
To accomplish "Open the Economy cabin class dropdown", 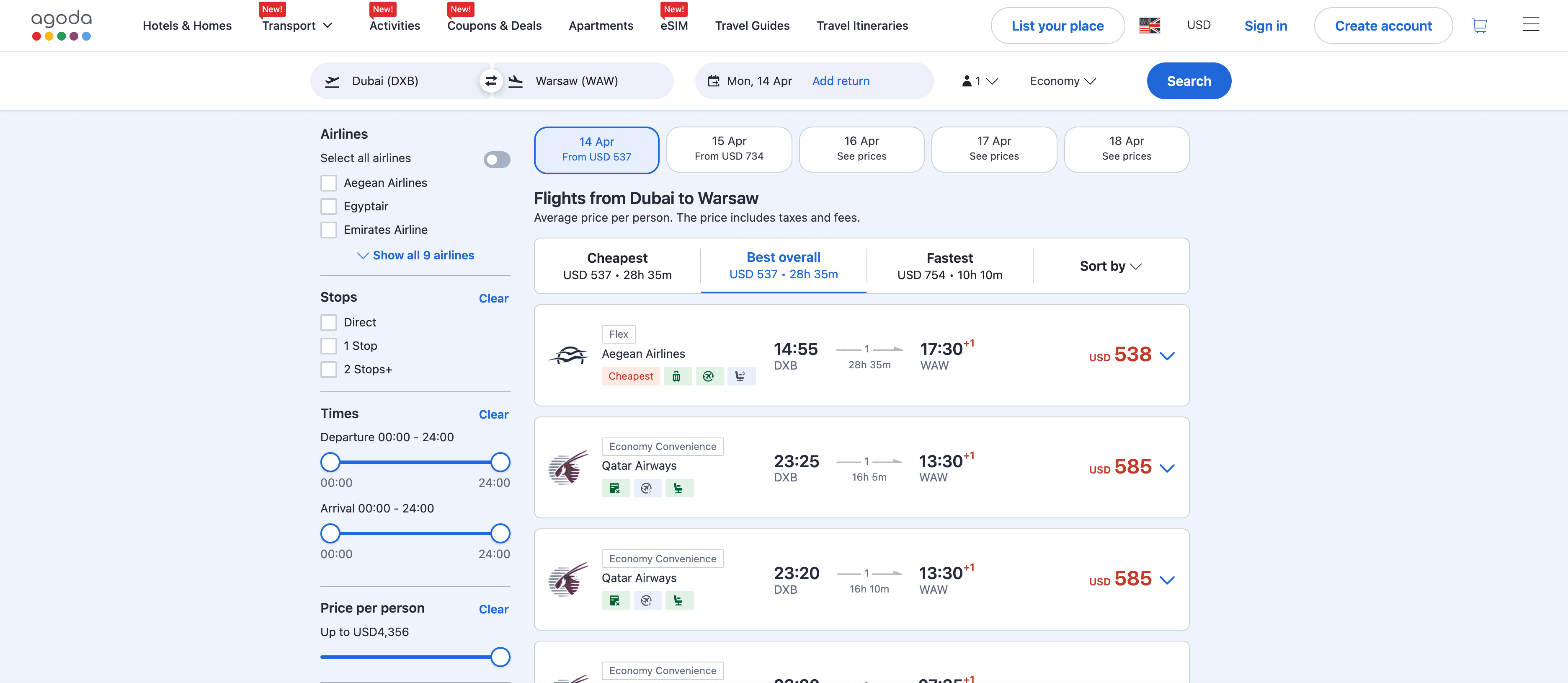I will coord(1062,81).
